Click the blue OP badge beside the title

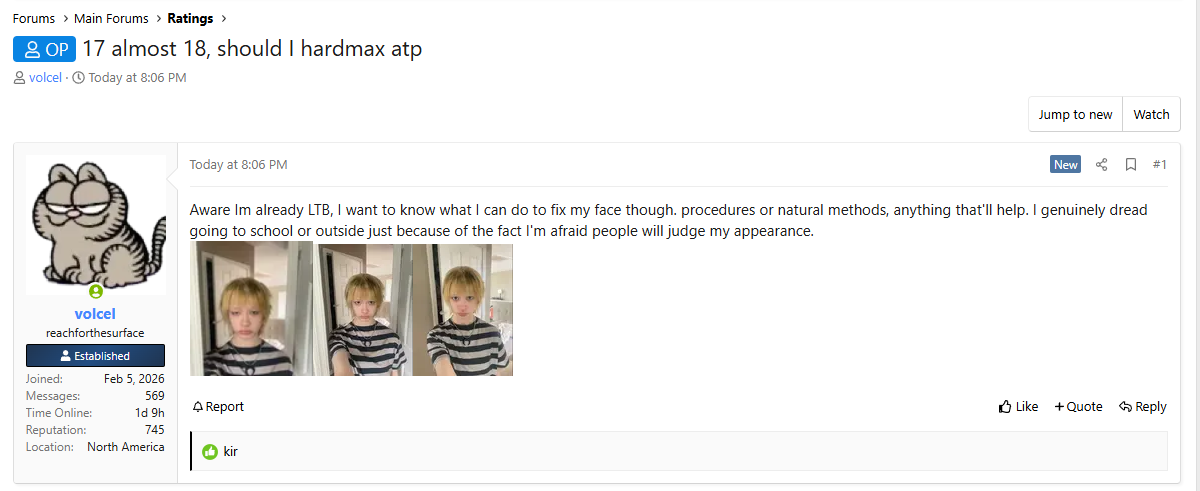click(x=44, y=49)
